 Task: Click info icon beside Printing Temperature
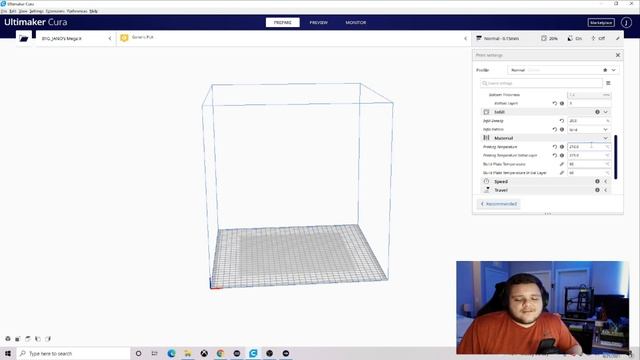(562, 147)
